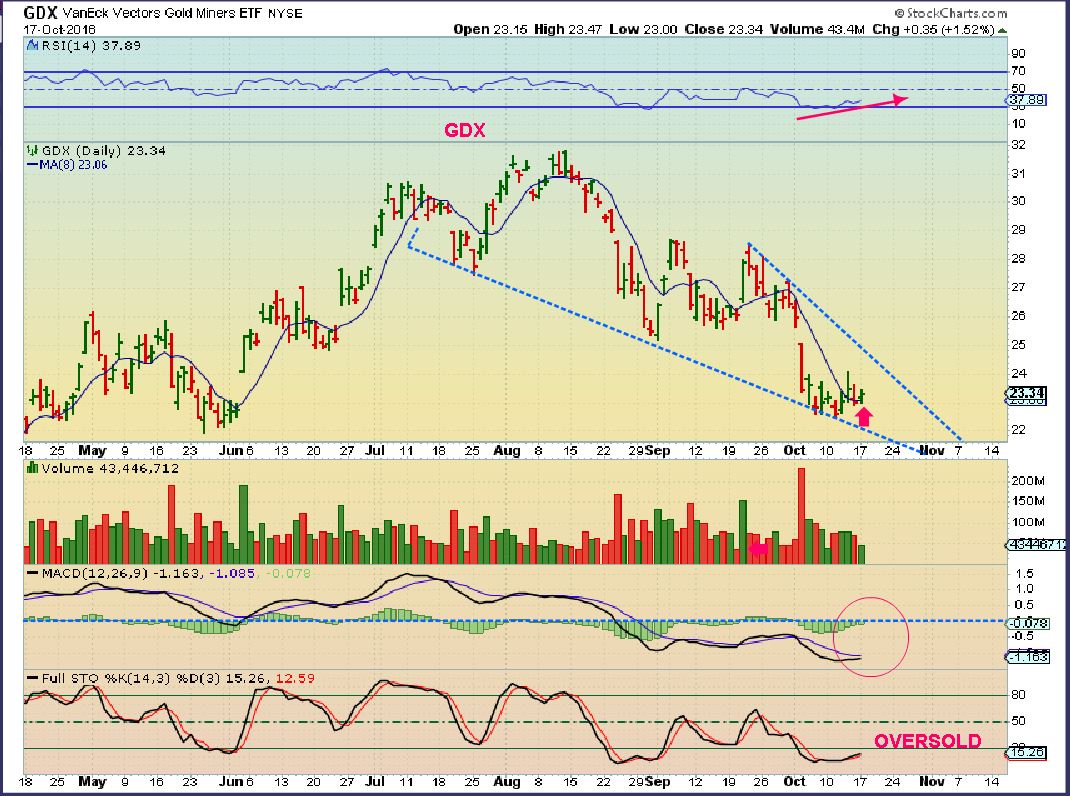
Task: Click the -1.163 MACD tag on the right axis
Action: tap(1029, 657)
